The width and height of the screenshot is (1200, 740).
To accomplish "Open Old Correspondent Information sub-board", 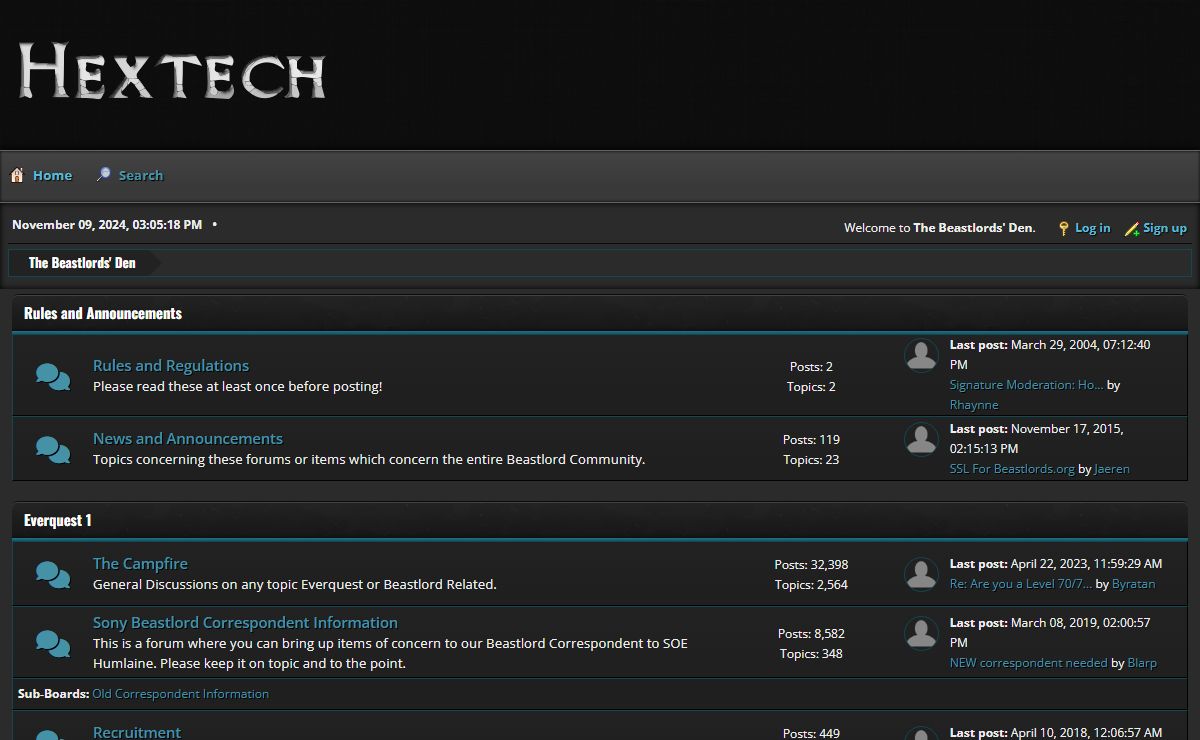I will [180, 694].
